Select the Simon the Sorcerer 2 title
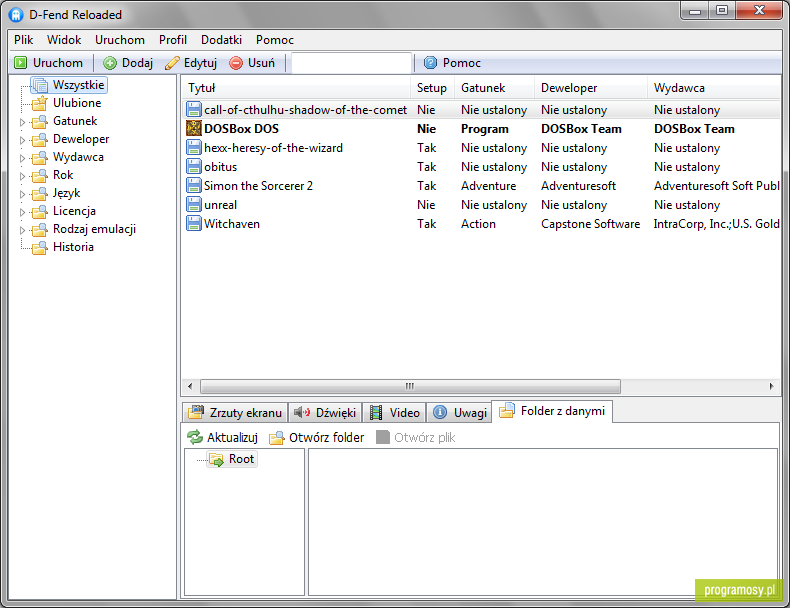 click(x=258, y=186)
